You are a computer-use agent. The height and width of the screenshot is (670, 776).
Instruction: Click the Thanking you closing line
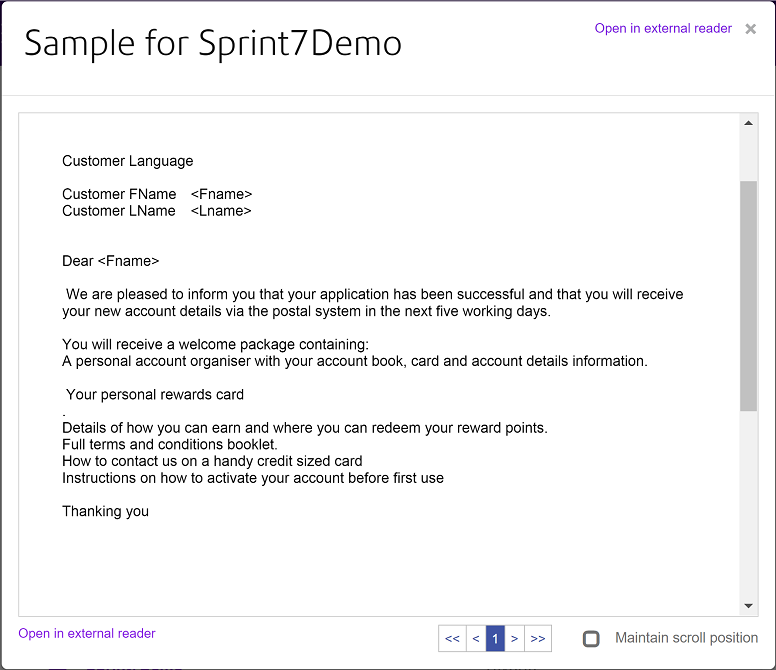point(105,511)
